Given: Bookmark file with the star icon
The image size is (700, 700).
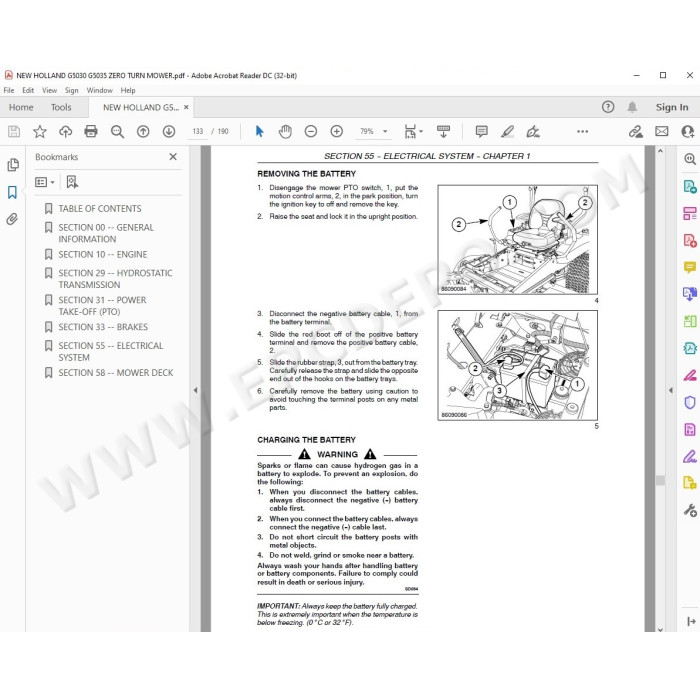Looking at the screenshot, I should pos(40,131).
